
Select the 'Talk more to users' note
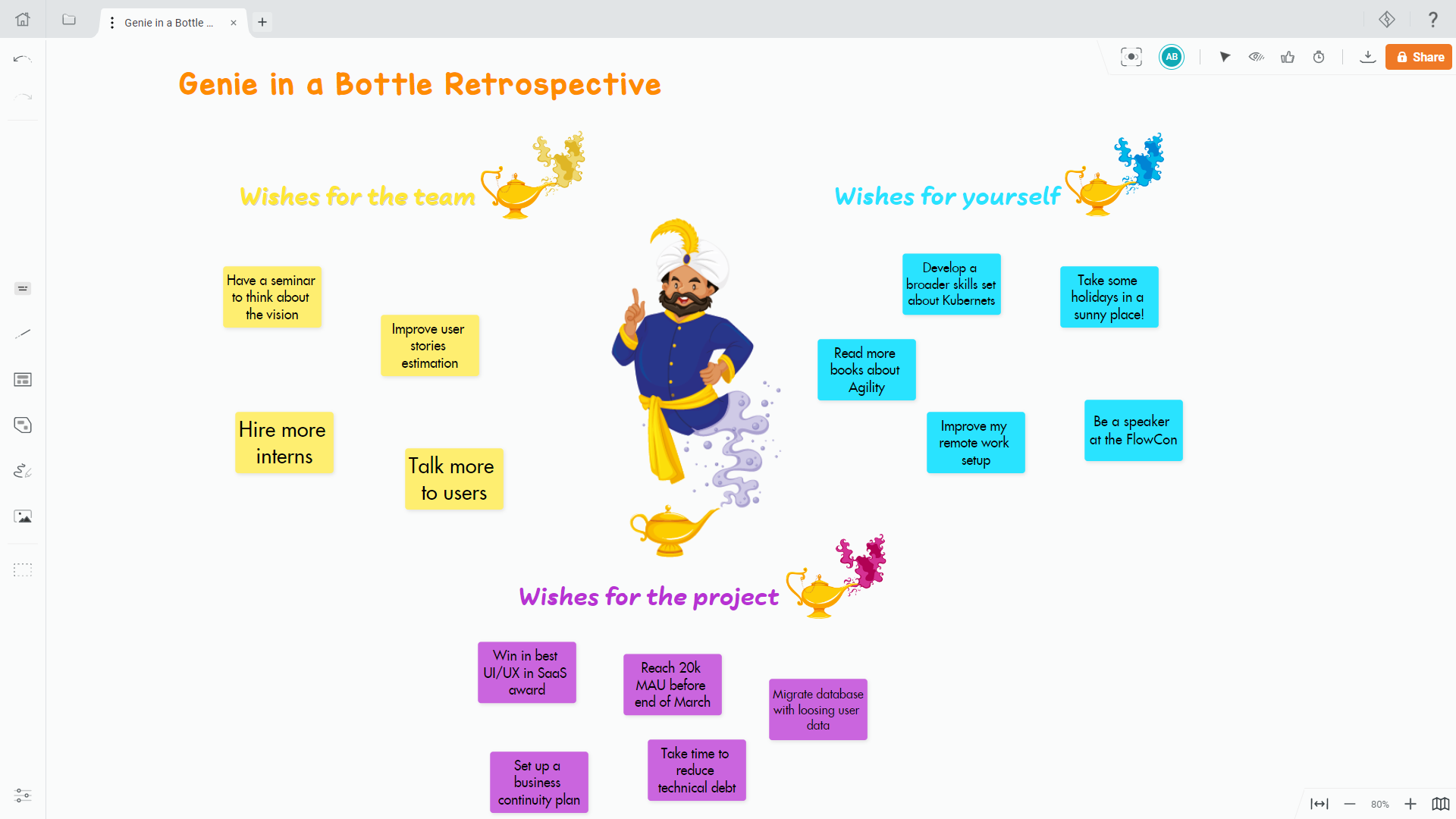453,479
